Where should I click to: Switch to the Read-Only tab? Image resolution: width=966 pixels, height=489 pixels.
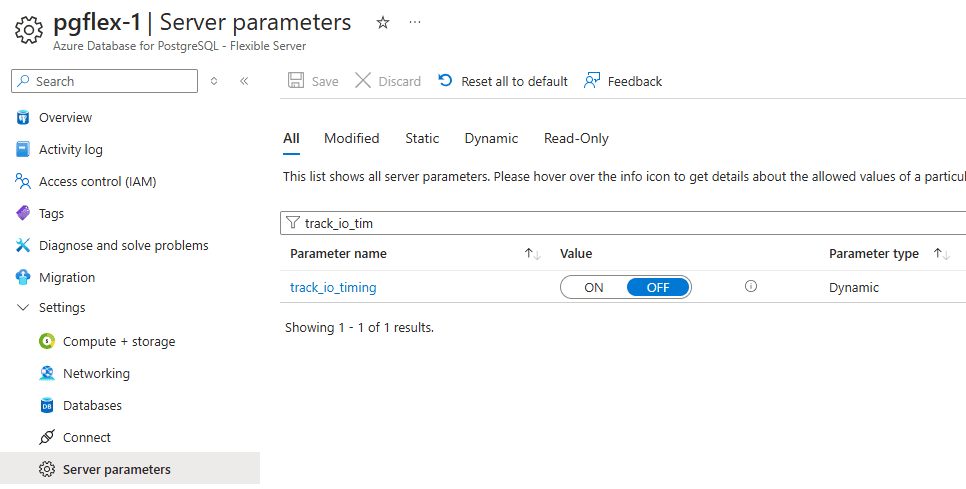tap(576, 139)
